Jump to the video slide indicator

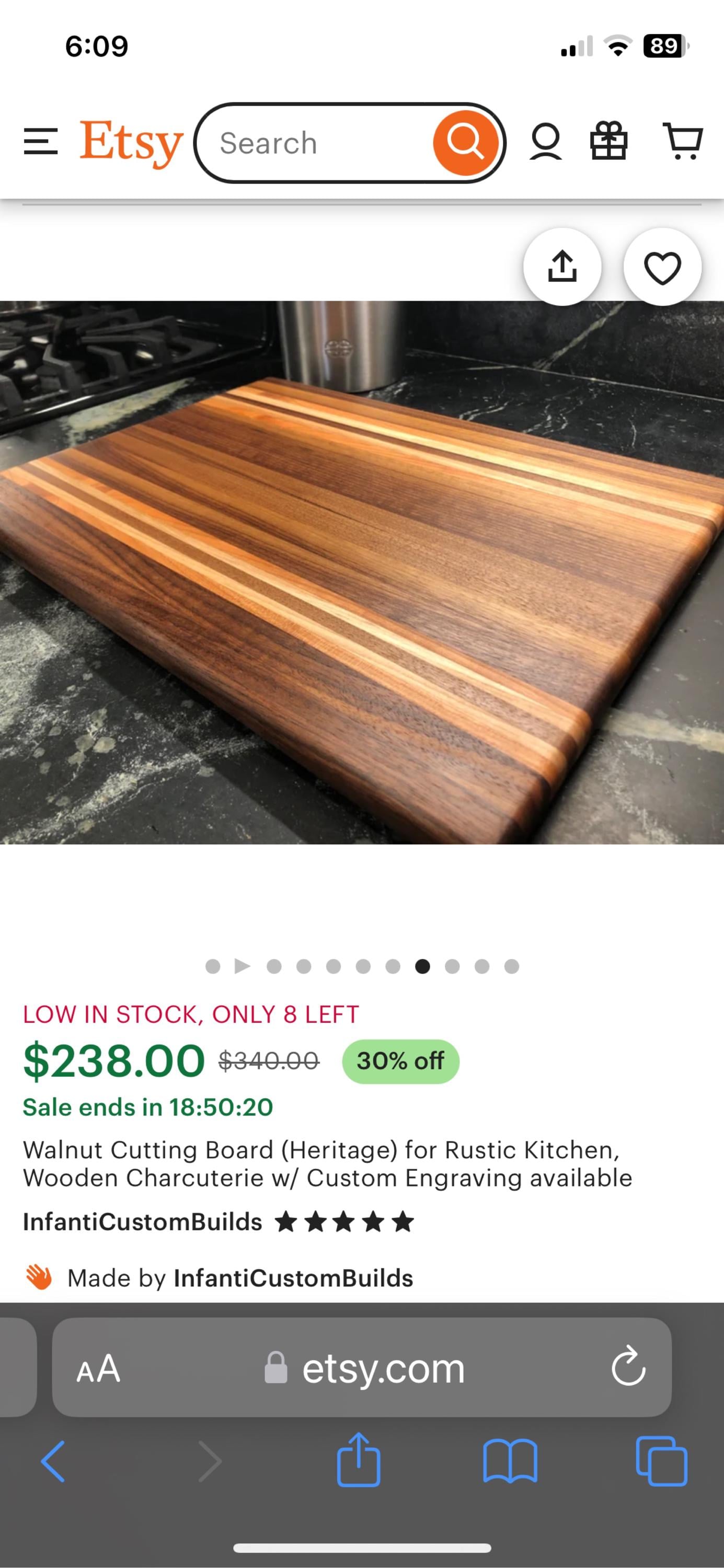tap(243, 966)
